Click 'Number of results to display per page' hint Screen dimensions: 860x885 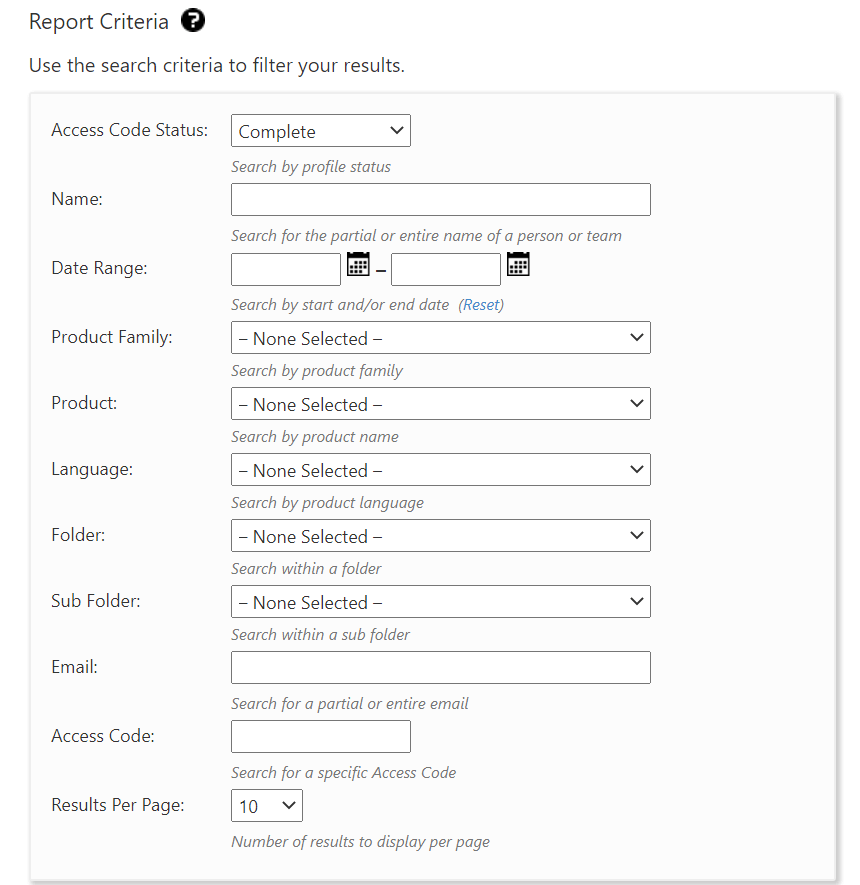click(361, 842)
